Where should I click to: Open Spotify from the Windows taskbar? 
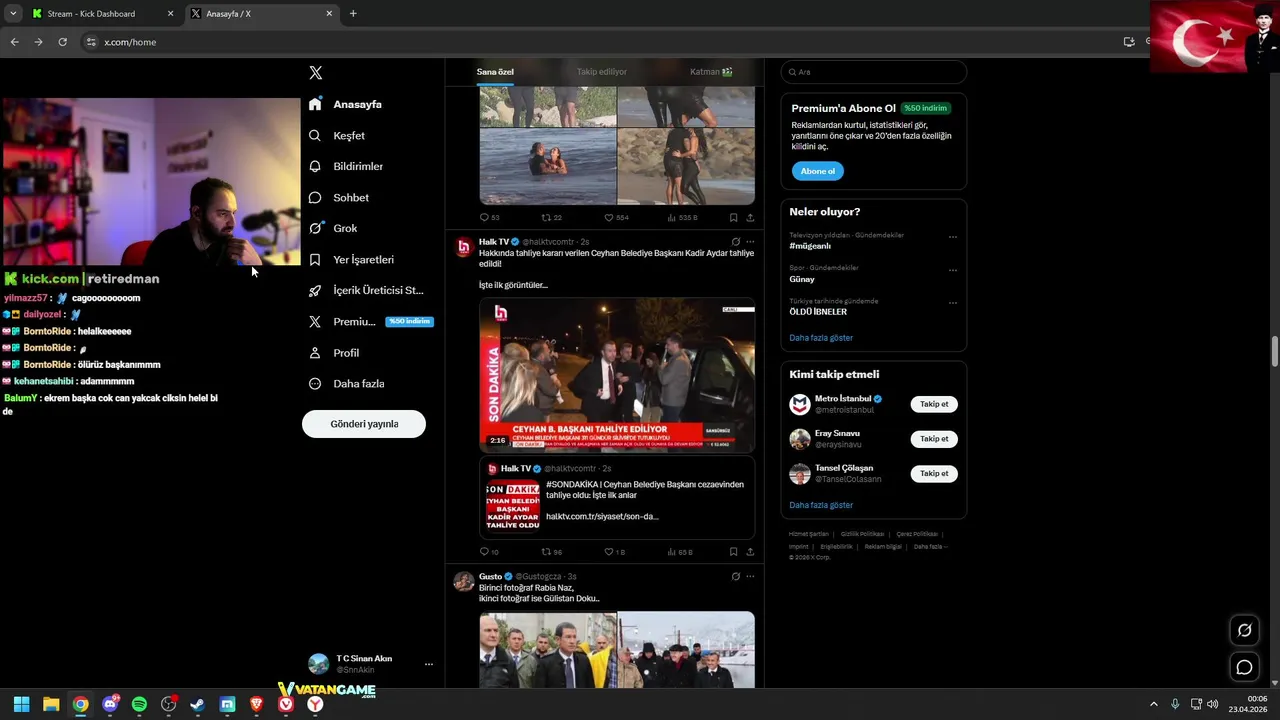139,704
